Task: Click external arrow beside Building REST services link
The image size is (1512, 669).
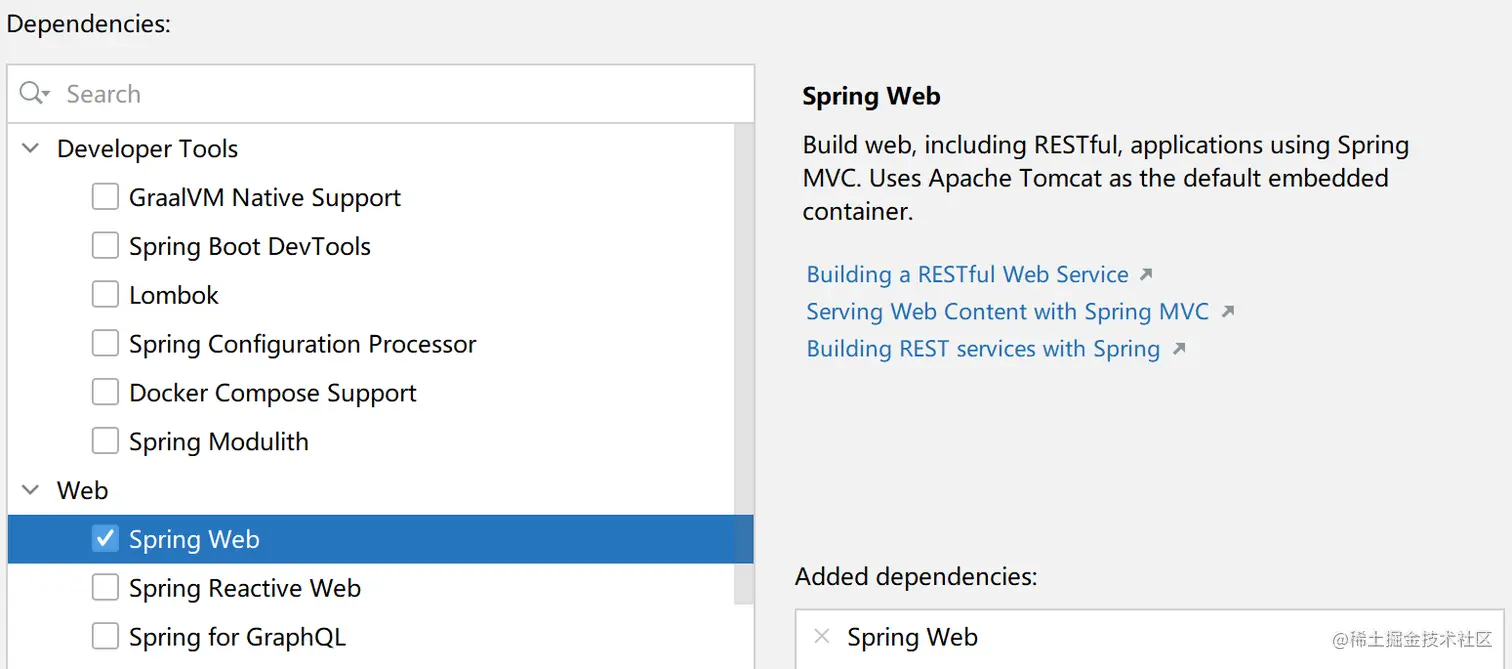Action: pos(1179,348)
